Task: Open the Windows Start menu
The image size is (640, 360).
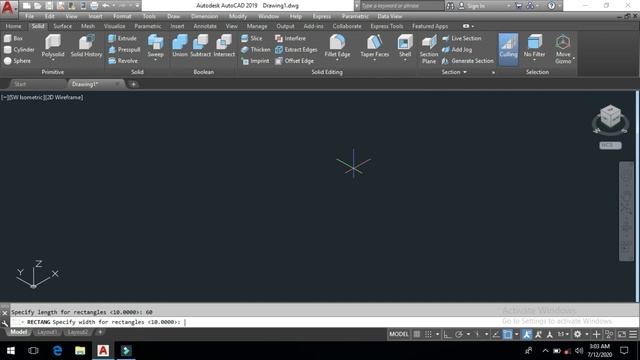Action: [11, 351]
